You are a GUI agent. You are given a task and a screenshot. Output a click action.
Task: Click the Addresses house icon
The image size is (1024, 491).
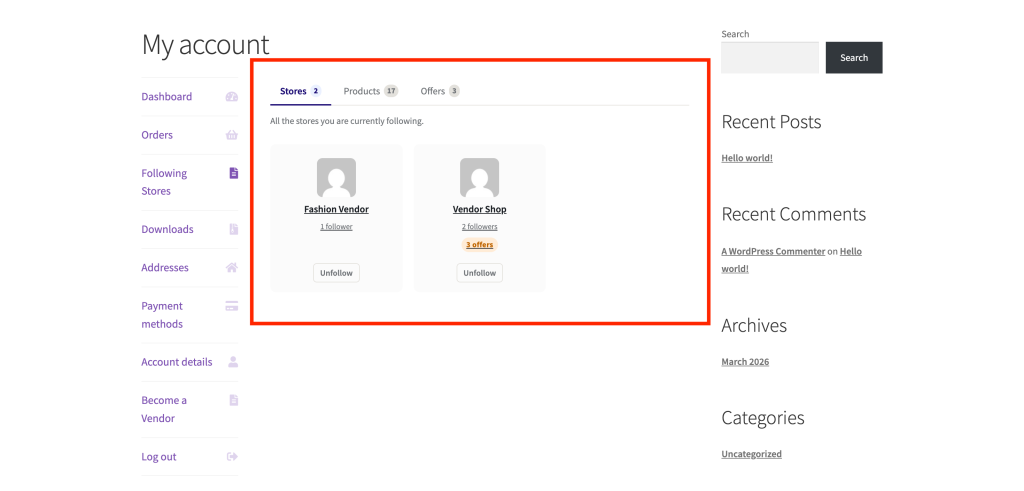click(232, 267)
